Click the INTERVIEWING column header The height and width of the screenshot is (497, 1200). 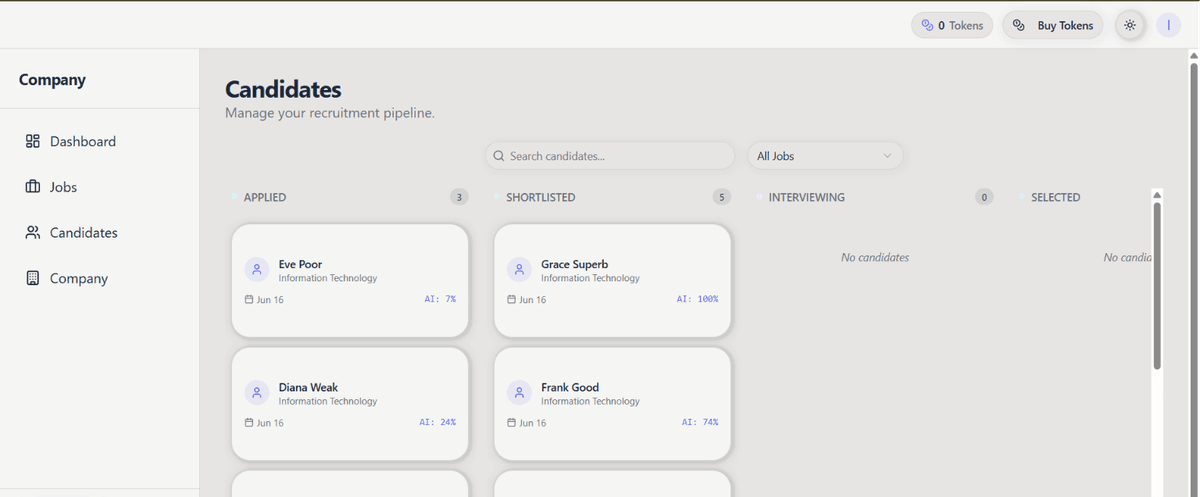(x=807, y=198)
